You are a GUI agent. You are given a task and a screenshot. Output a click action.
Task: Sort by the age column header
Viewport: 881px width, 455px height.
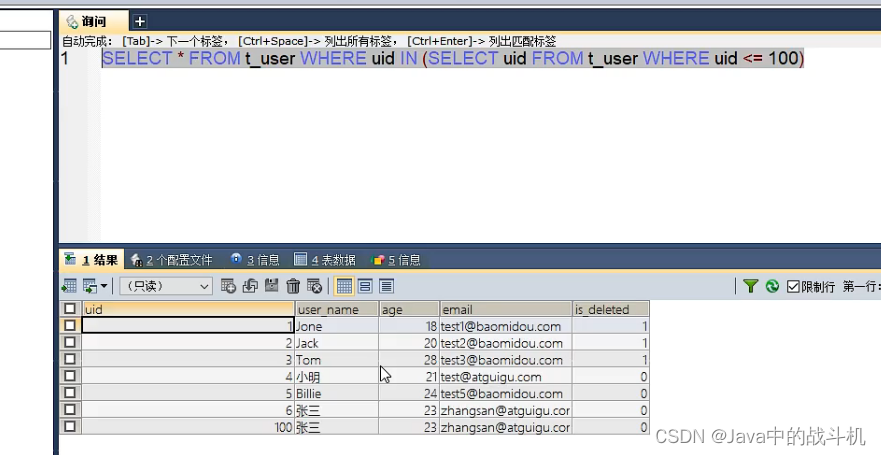(409, 309)
